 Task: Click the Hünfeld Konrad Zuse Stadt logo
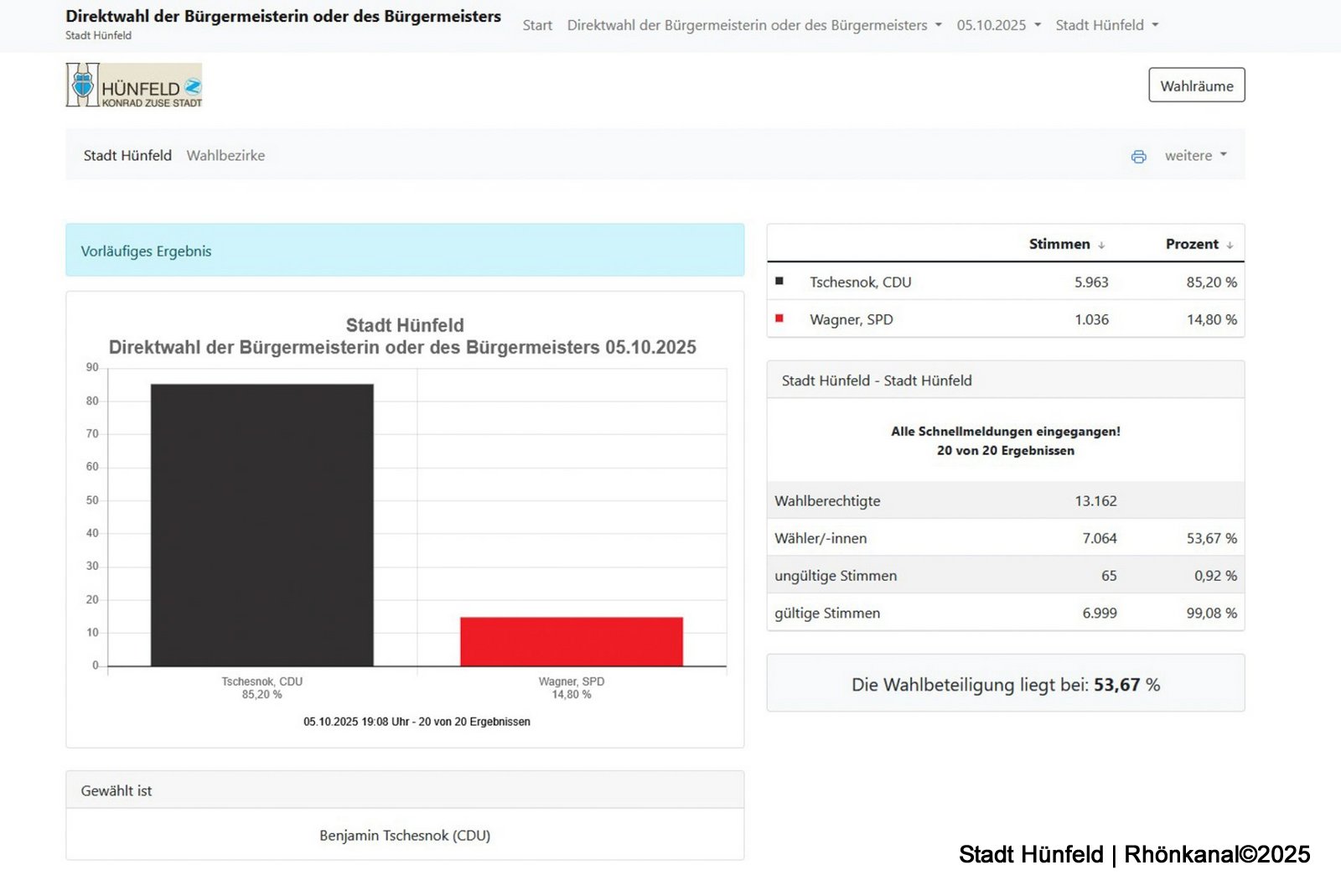[134, 85]
